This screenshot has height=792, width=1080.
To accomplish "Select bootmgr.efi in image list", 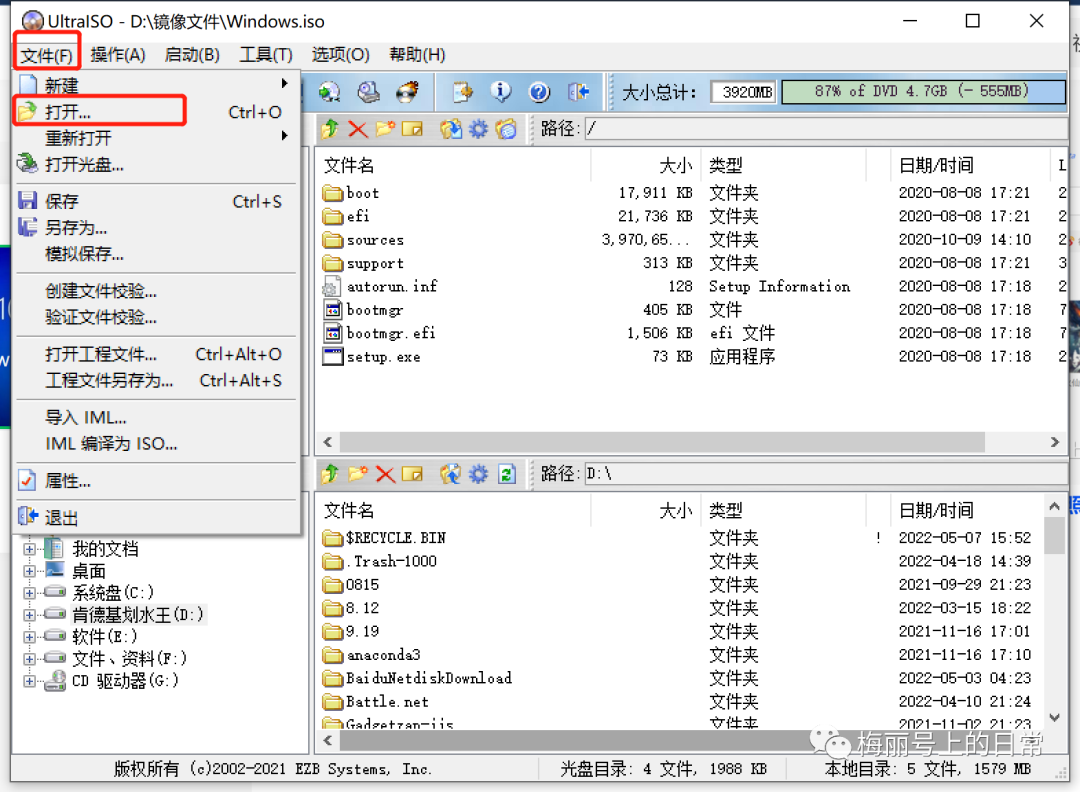I will (x=691, y=333).
